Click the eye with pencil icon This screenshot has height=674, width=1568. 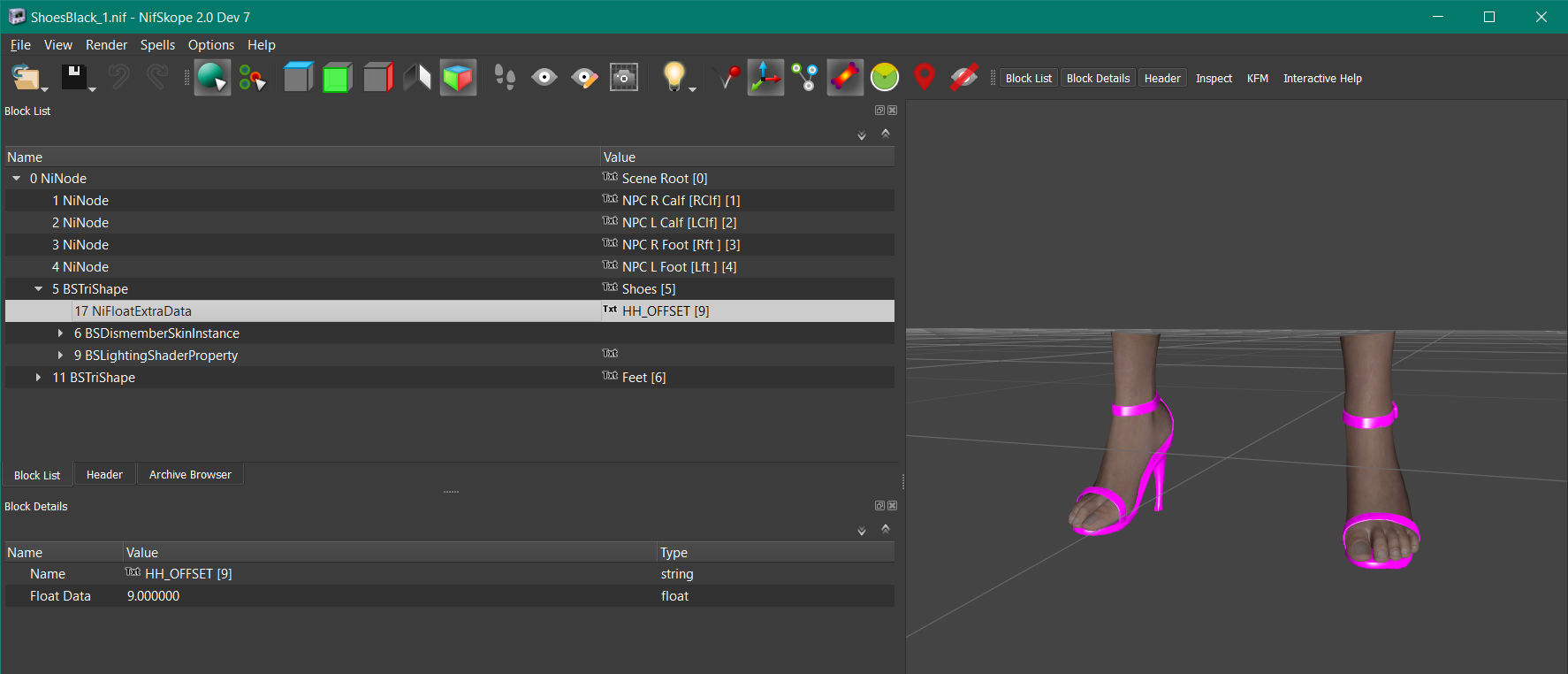pyautogui.click(x=584, y=78)
